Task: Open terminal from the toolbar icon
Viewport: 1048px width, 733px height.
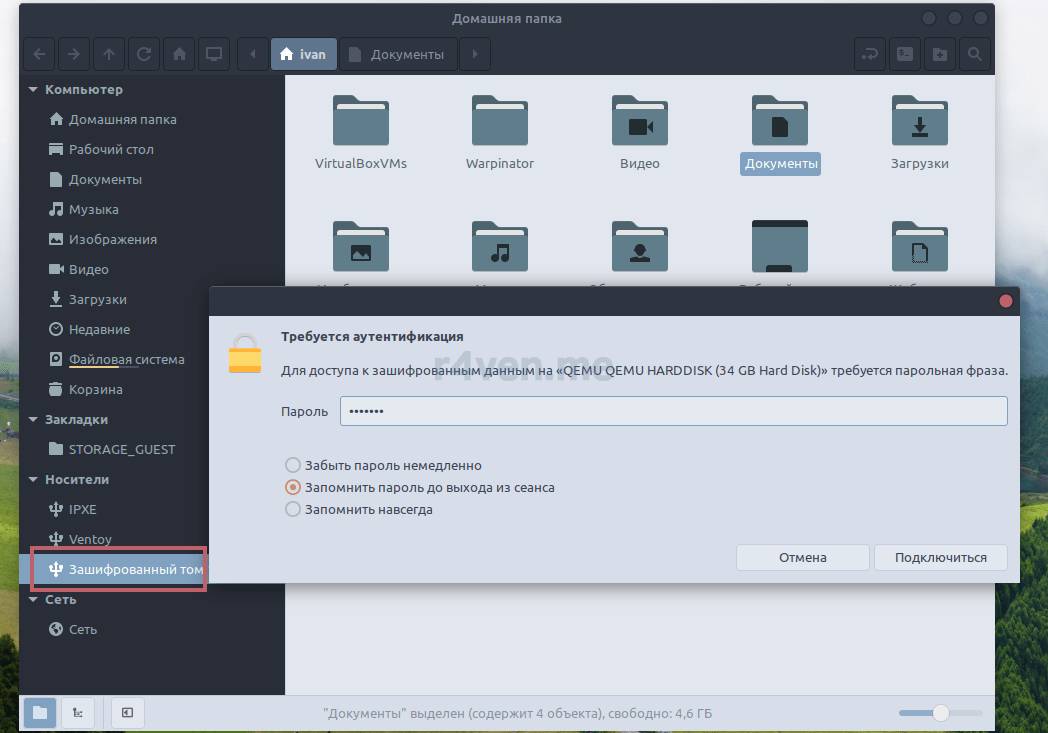Action: tap(905, 54)
